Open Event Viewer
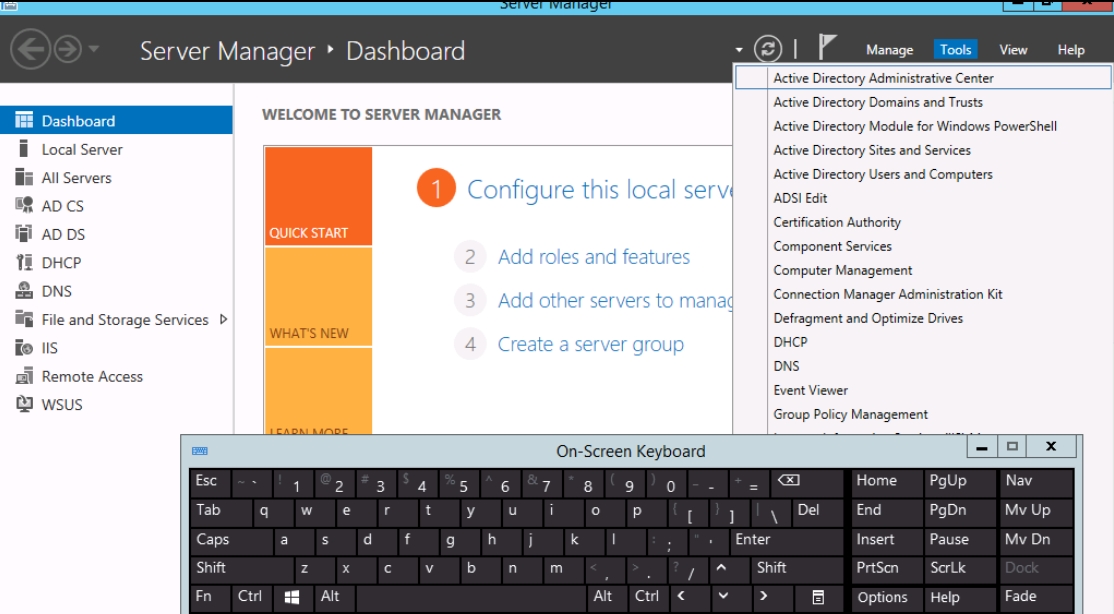 923,390
